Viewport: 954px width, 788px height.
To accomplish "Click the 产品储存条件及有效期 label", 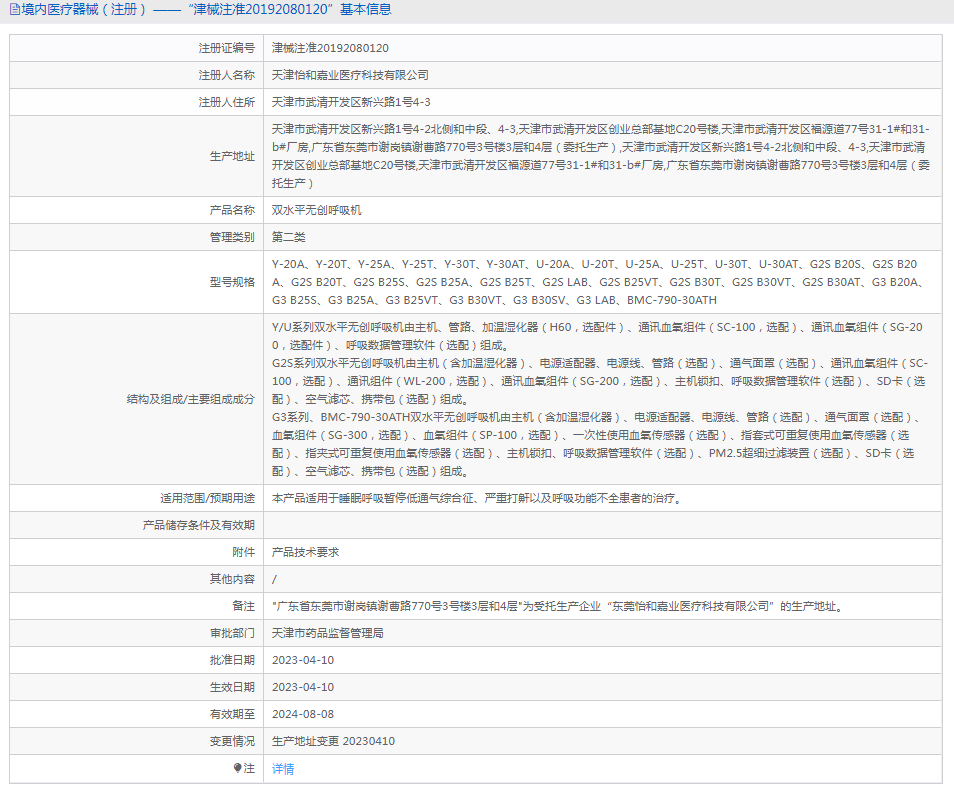I will coord(199,525).
